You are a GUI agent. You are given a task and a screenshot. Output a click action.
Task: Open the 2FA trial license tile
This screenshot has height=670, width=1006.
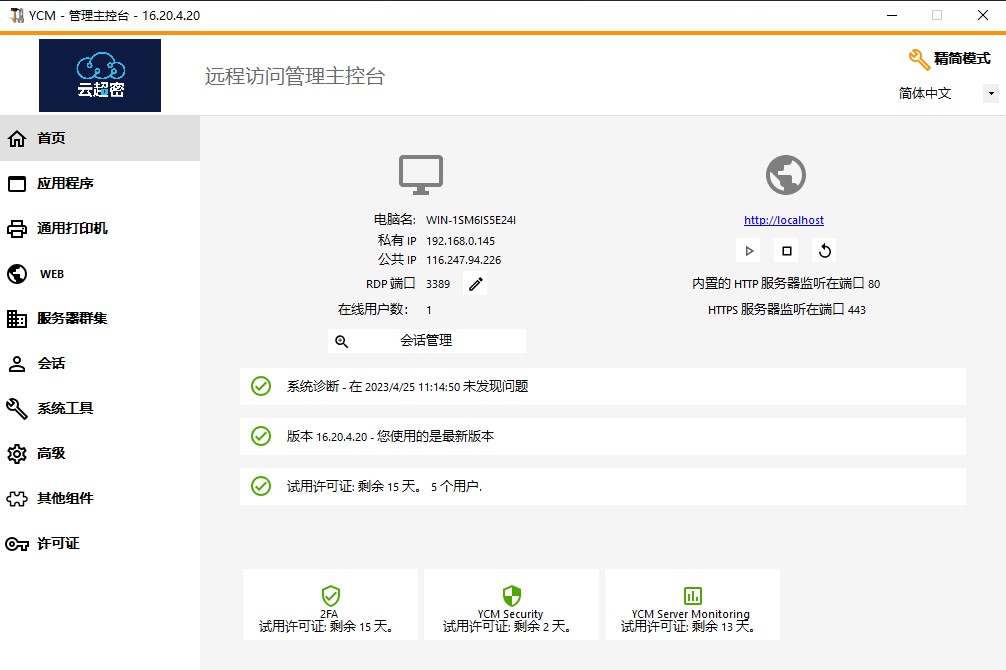(330, 604)
